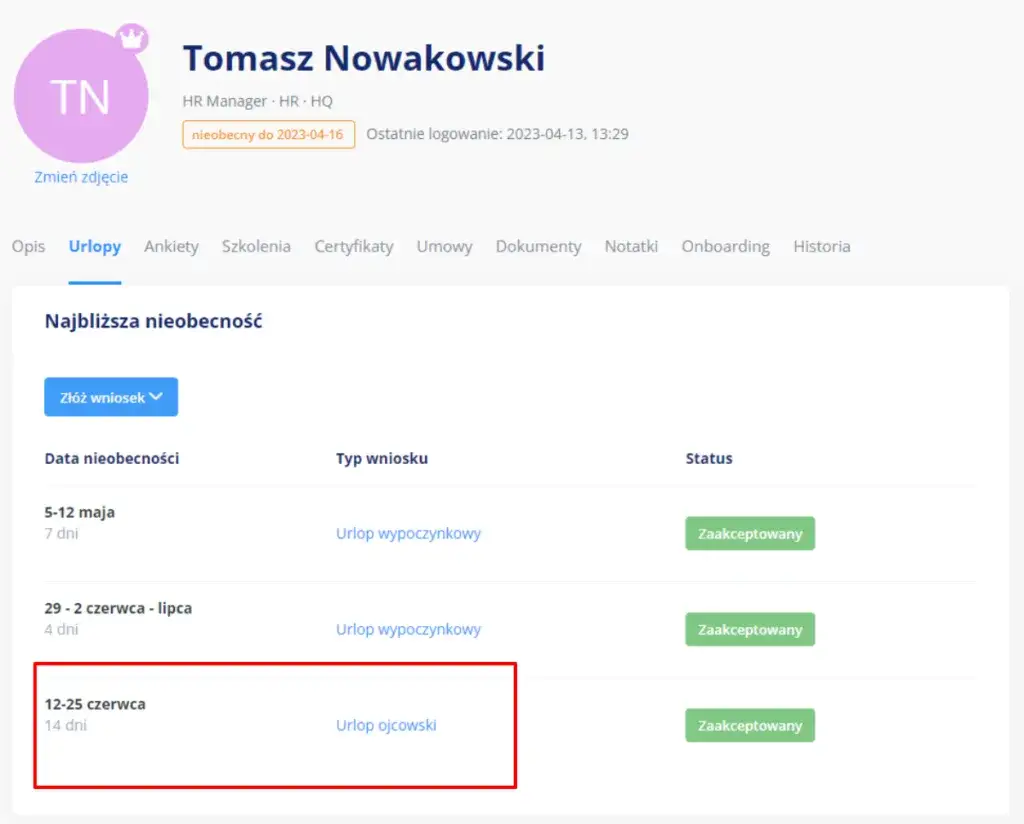Select the Onboarding tab
1024x824 pixels.
[x=725, y=246]
